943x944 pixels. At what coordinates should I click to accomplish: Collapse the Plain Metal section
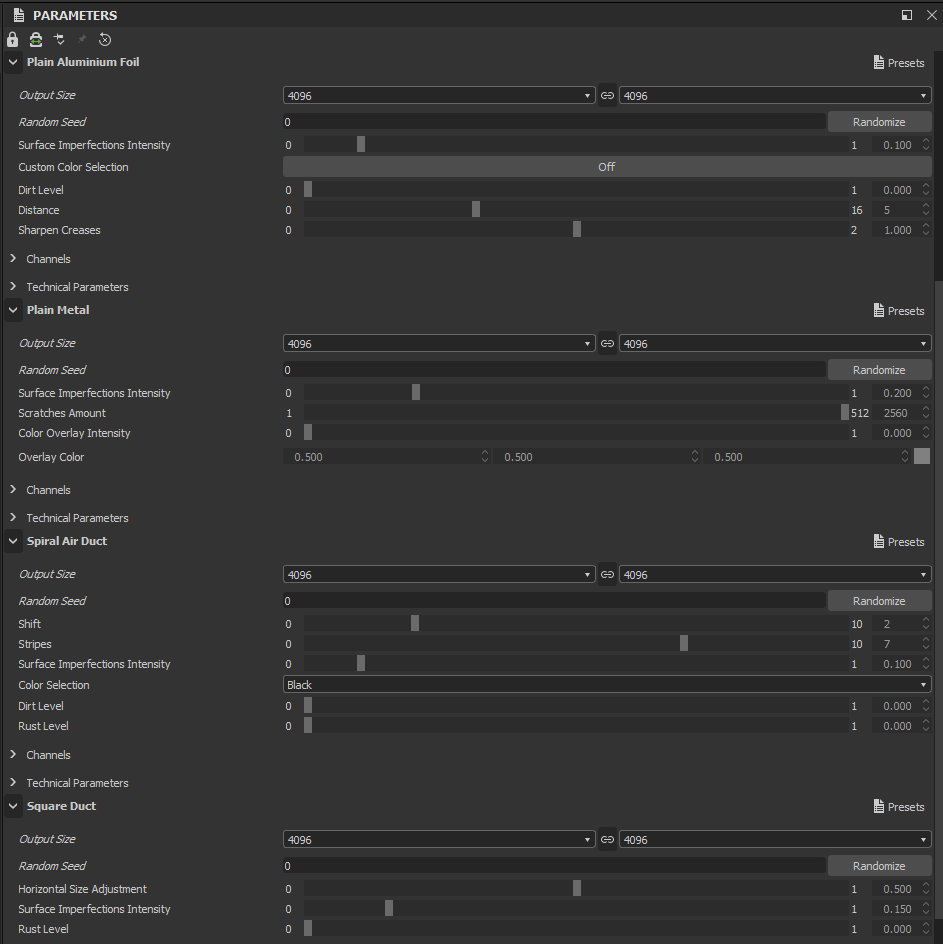[13, 310]
